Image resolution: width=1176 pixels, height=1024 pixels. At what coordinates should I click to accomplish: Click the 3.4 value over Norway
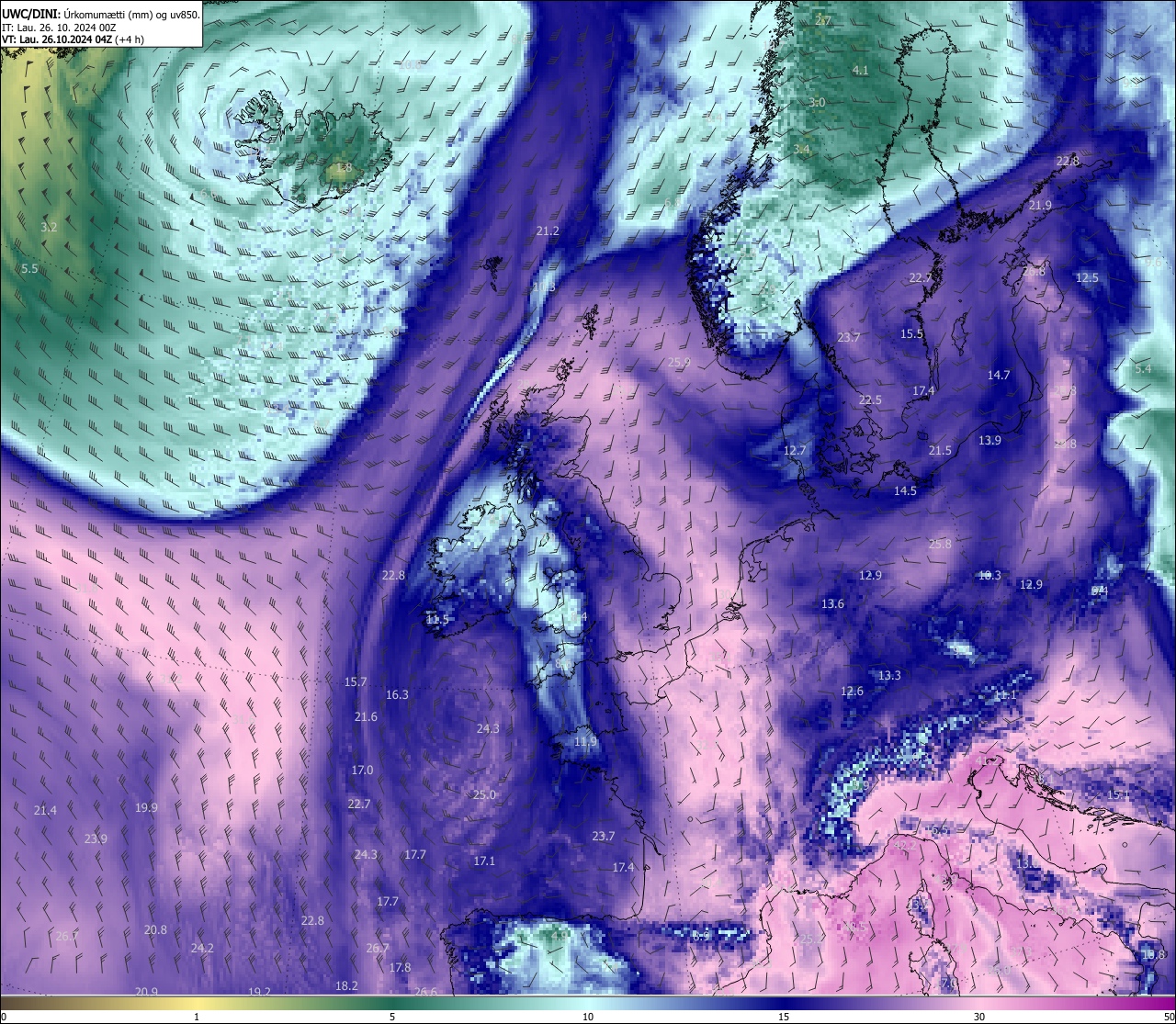tap(801, 149)
